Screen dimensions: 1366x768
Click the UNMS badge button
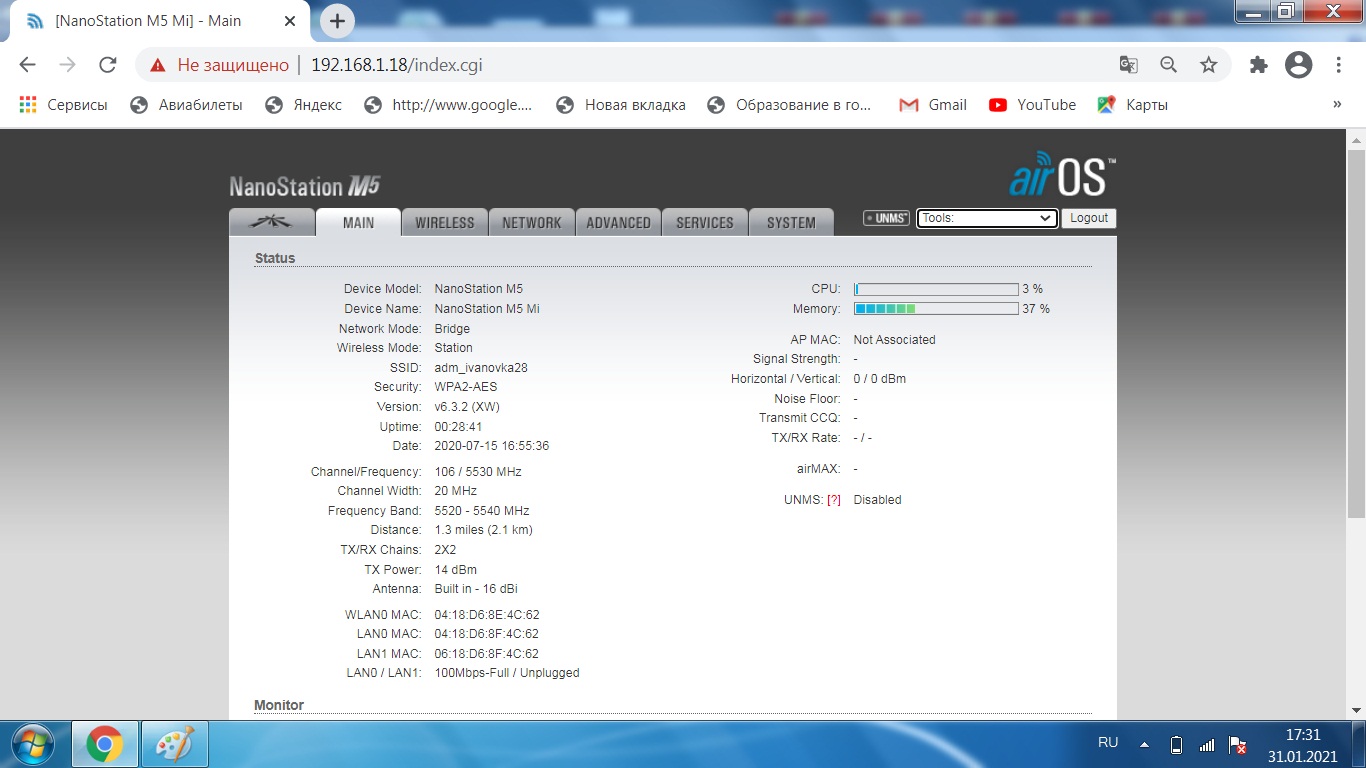click(886, 218)
